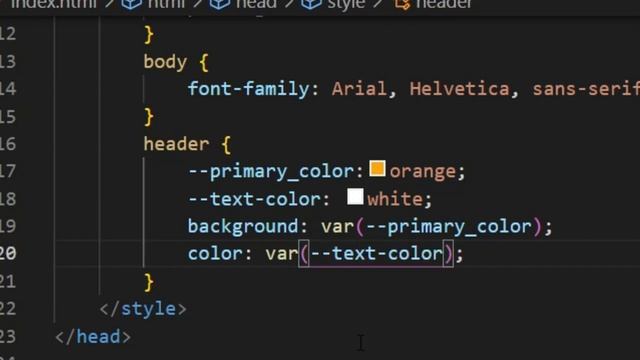Click '--text-color' inside var() on line 20
Viewport: 640px width, 360px height.
tap(377, 253)
